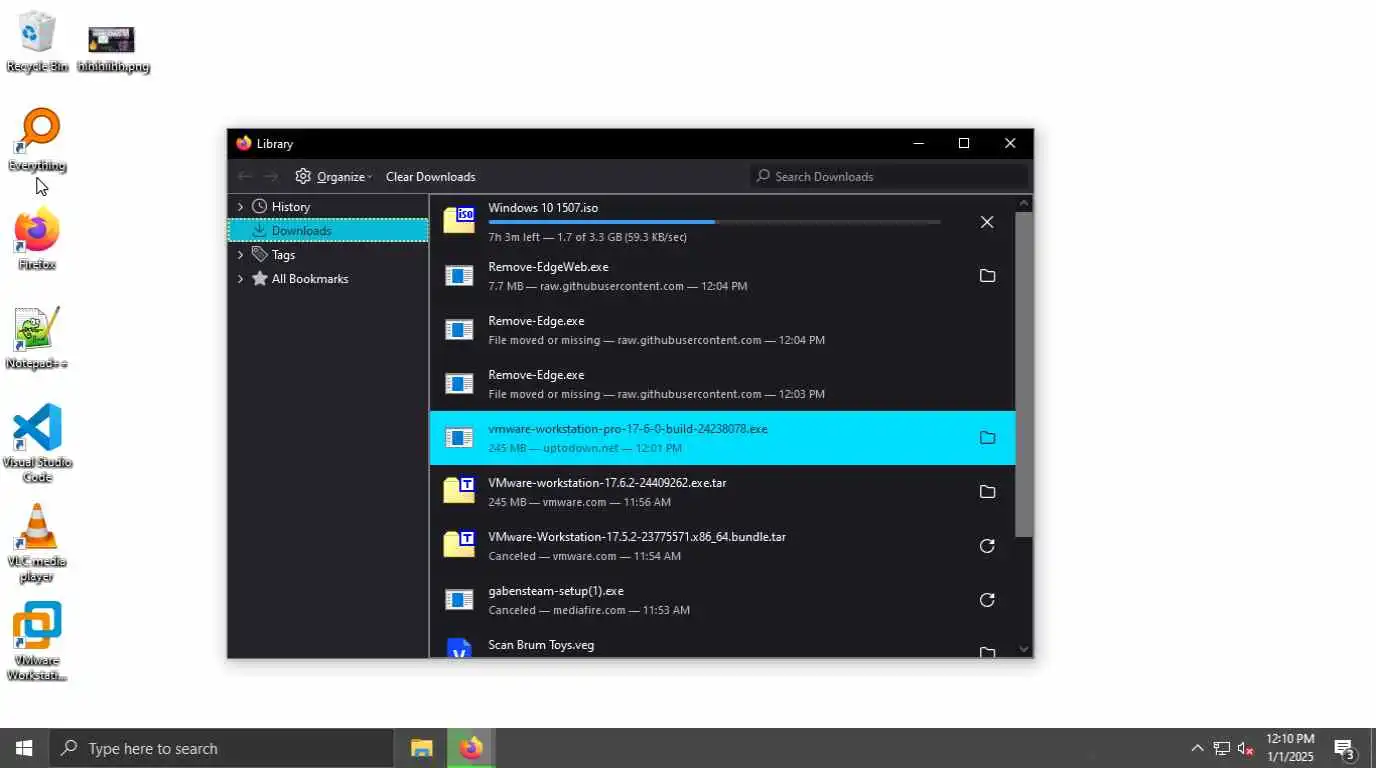Viewport: 1376px width, 768px height.
Task: Select the Scan Brum Toys.veg entry
Action: [722, 643]
